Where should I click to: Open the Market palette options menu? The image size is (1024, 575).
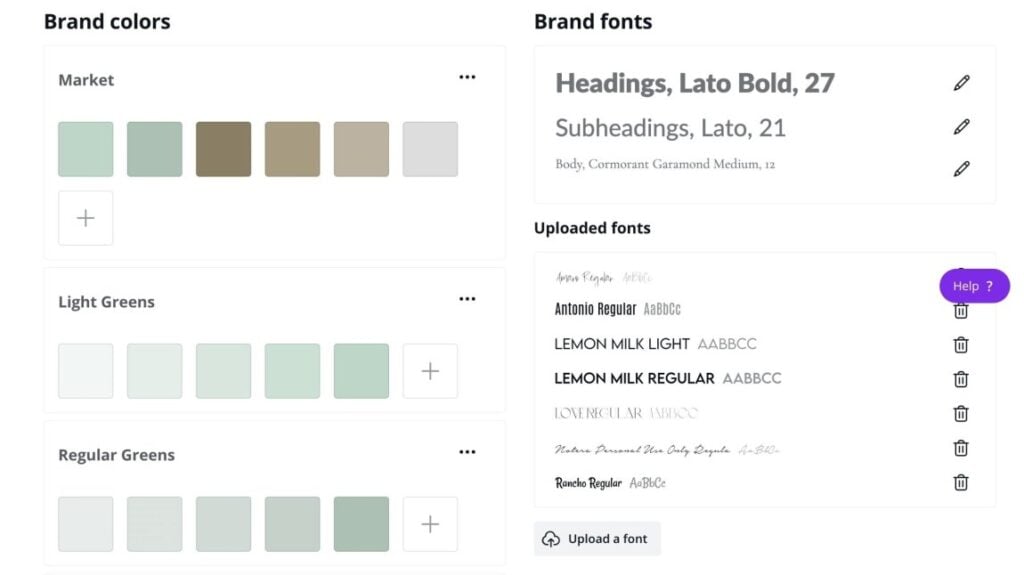(x=467, y=77)
